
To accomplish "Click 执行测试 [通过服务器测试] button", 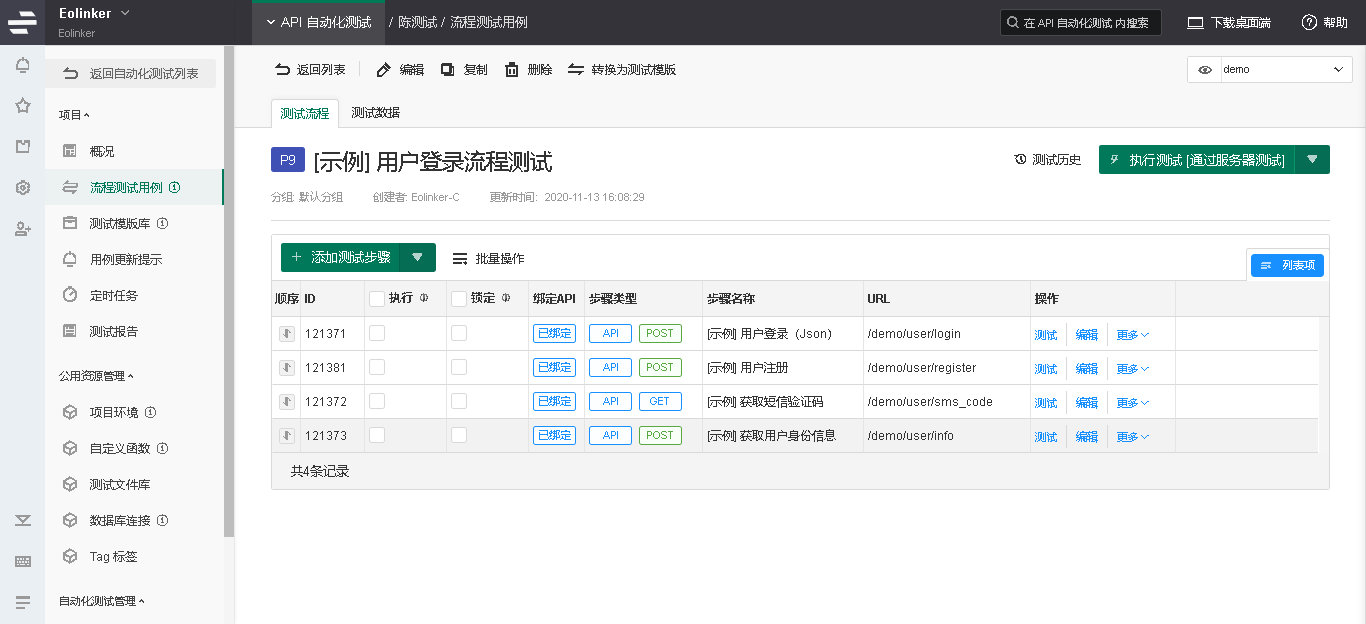I will [x=1197, y=160].
